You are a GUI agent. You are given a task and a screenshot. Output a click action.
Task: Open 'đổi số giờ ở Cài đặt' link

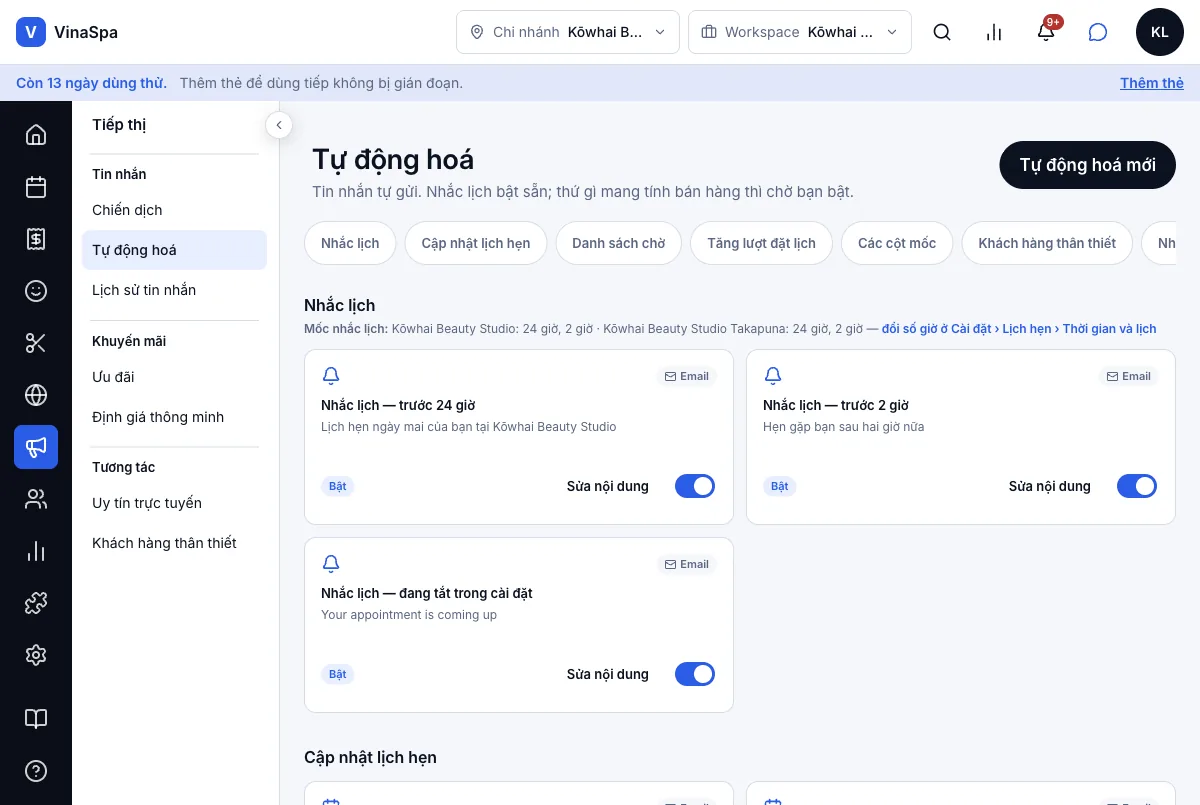click(1019, 328)
